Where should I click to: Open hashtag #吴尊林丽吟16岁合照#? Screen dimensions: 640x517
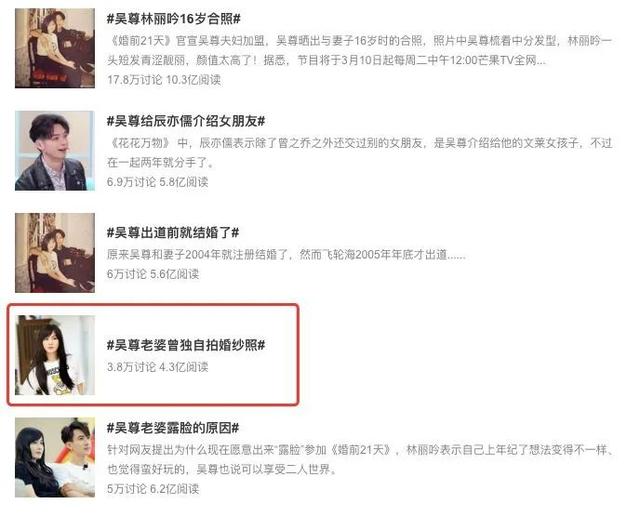pos(173,19)
